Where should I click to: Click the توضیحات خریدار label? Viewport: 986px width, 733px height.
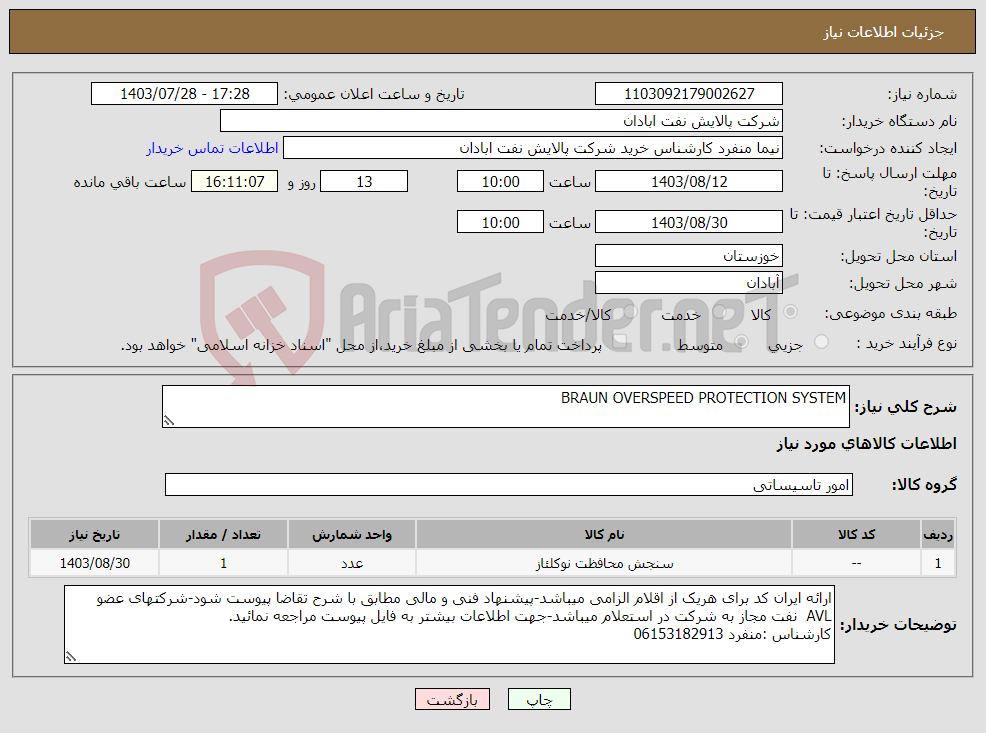coord(898,624)
